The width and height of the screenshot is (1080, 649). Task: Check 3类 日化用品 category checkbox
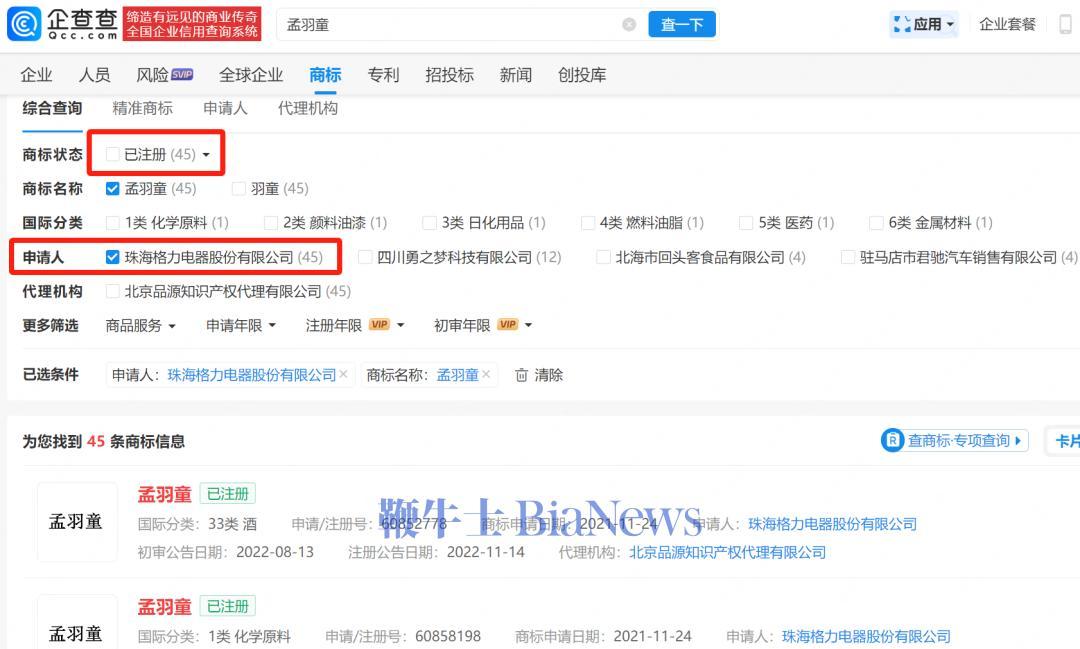(429, 223)
